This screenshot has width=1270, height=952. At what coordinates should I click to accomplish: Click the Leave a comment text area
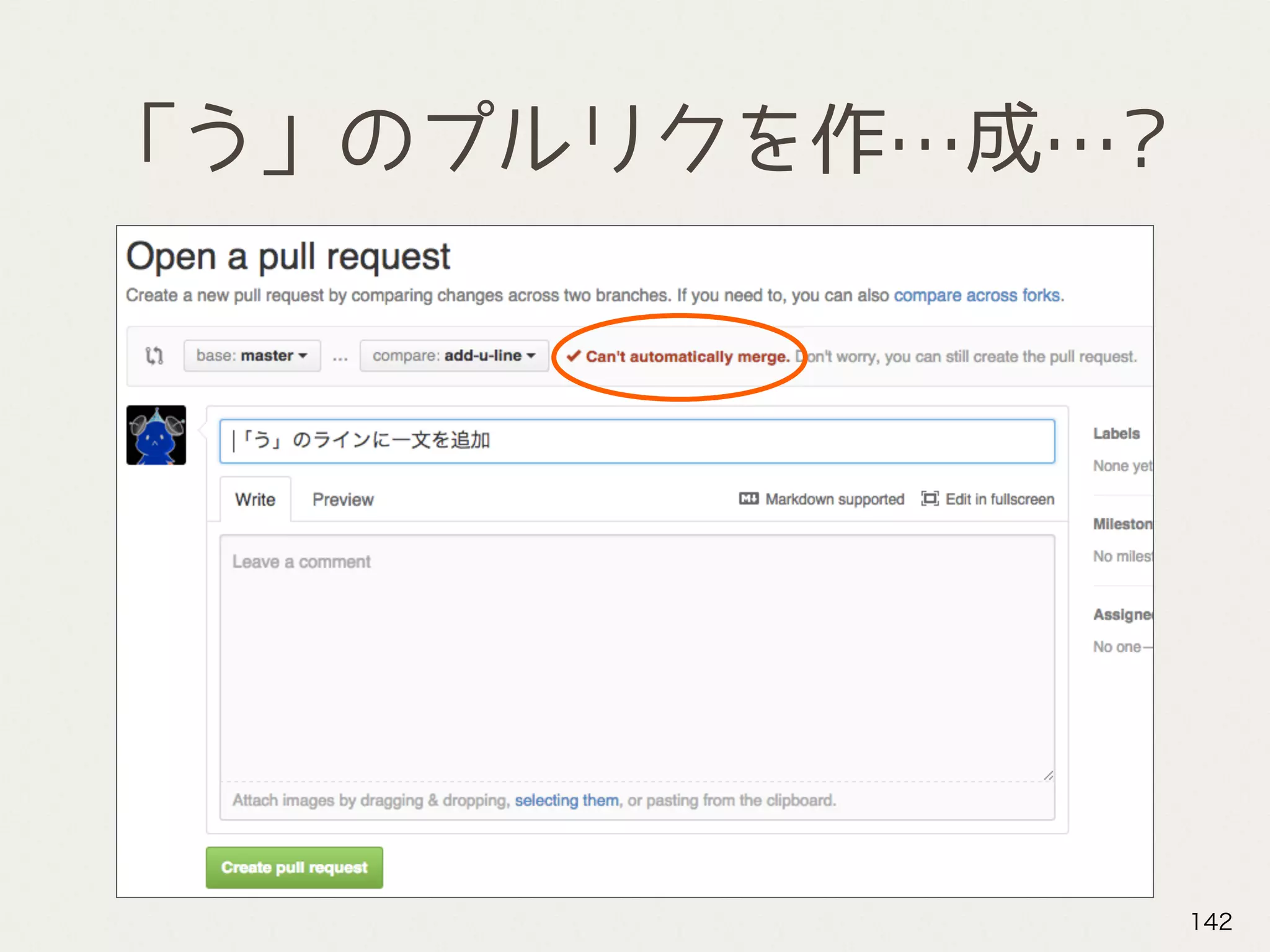point(637,657)
